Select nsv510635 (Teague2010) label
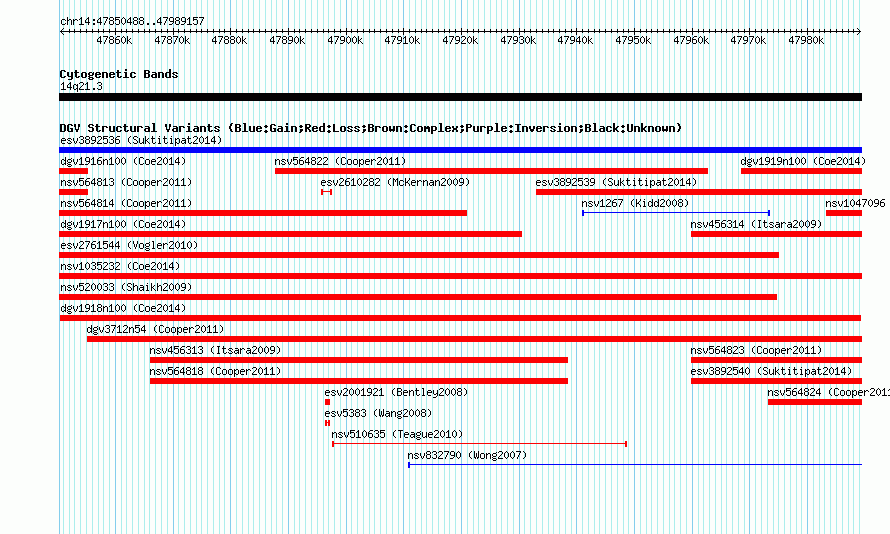This screenshot has height=534, width=890. [397, 434]
